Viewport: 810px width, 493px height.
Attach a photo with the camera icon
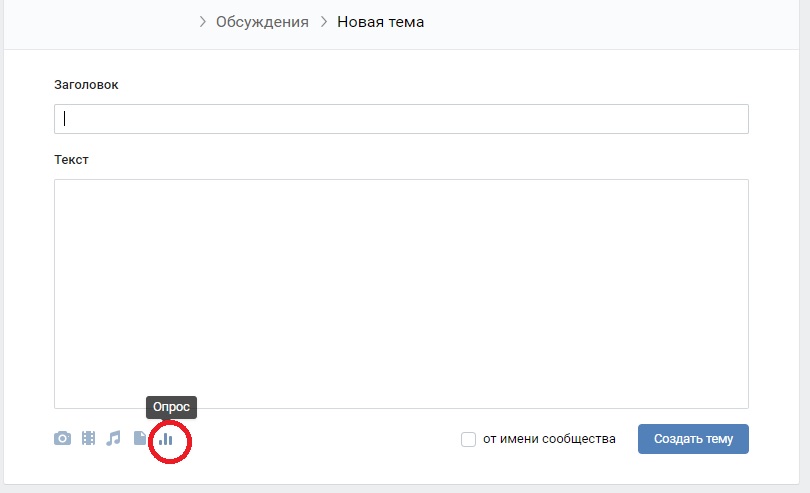[x=63, y=438]
